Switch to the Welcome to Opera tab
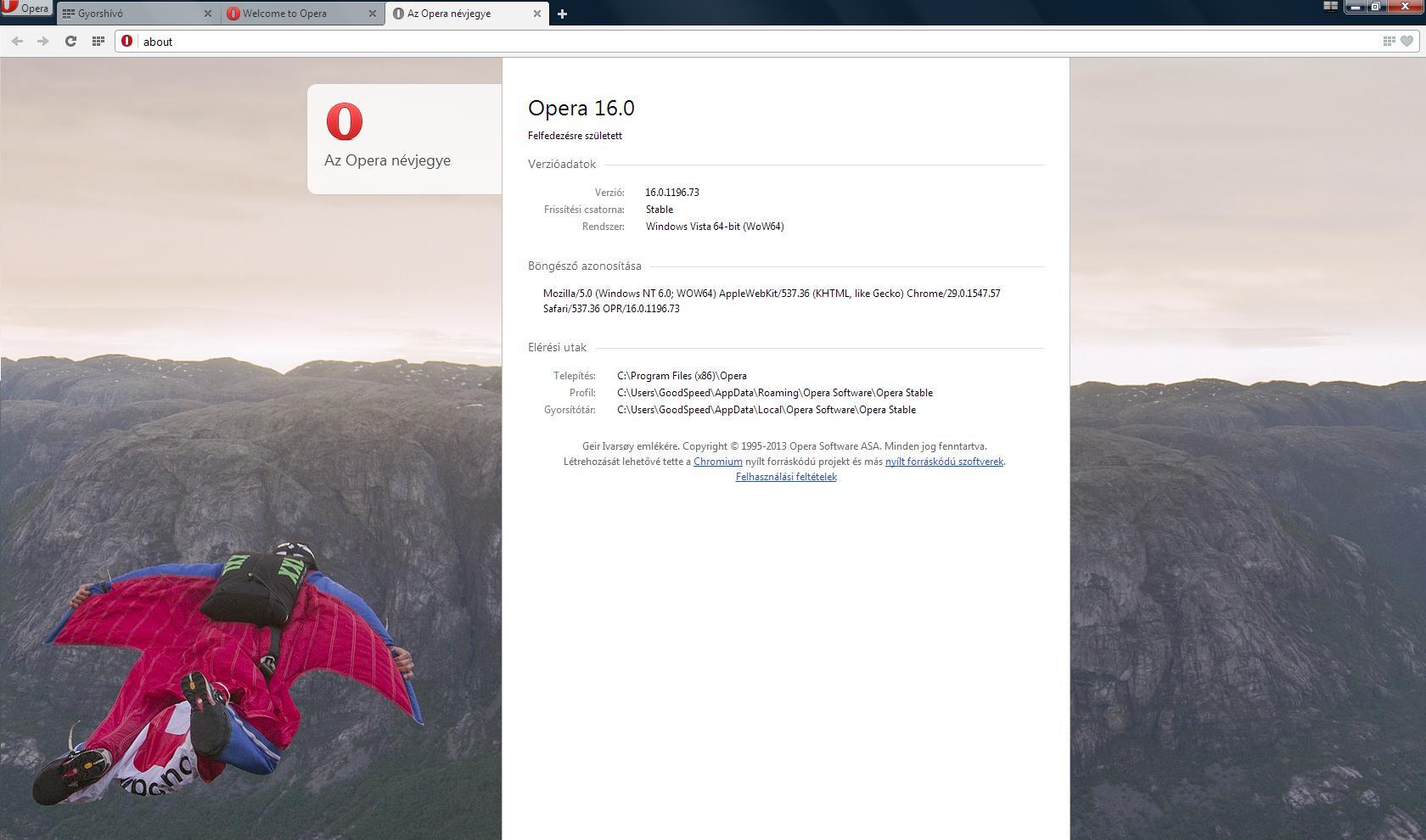 (x=302, y=14)
